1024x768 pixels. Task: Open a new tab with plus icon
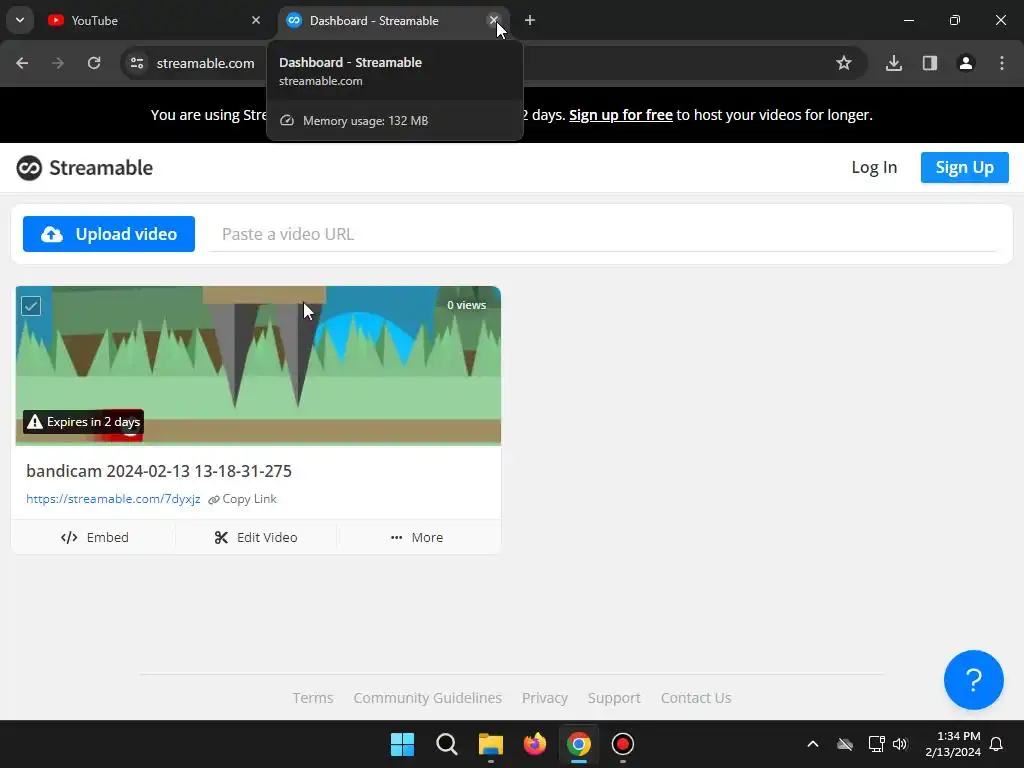(x=530, y=20)
